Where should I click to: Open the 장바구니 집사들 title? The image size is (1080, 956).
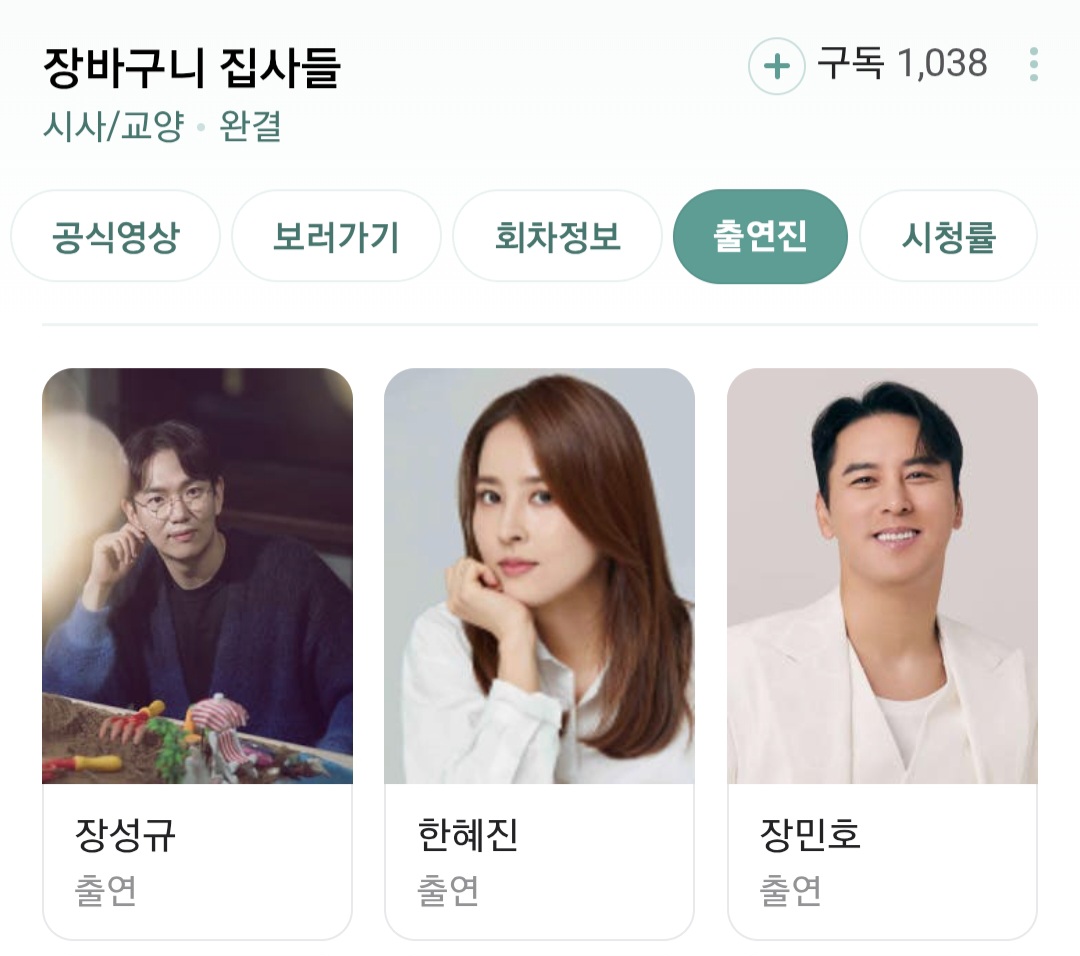coord(192,67)
